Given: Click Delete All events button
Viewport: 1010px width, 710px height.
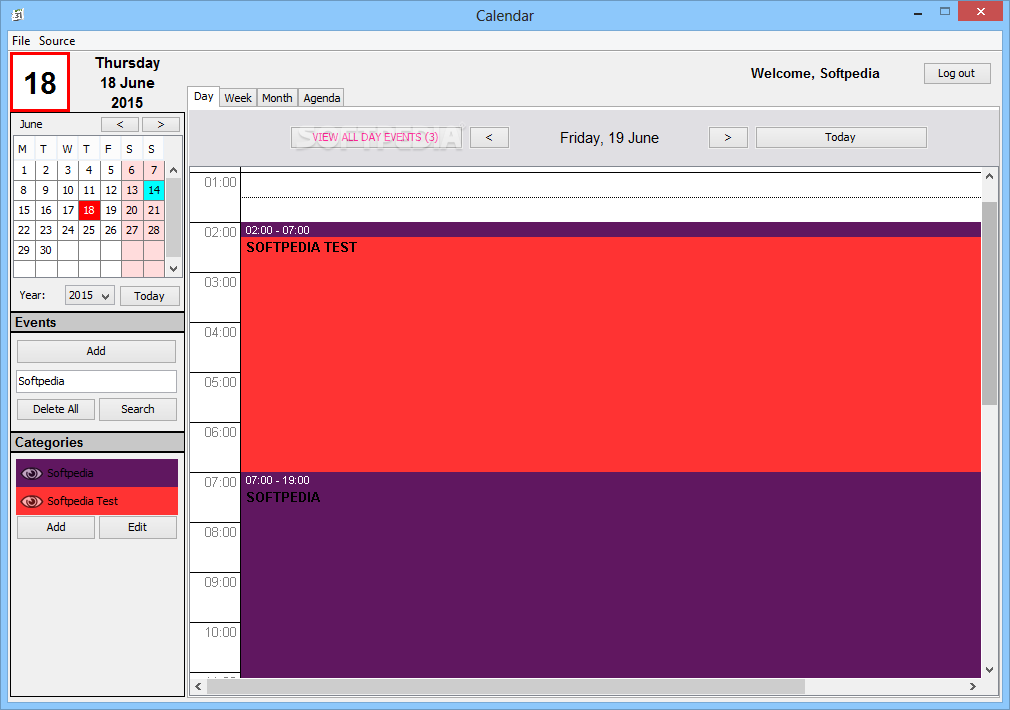Looking at the screenshot, I should coord(56,409).
